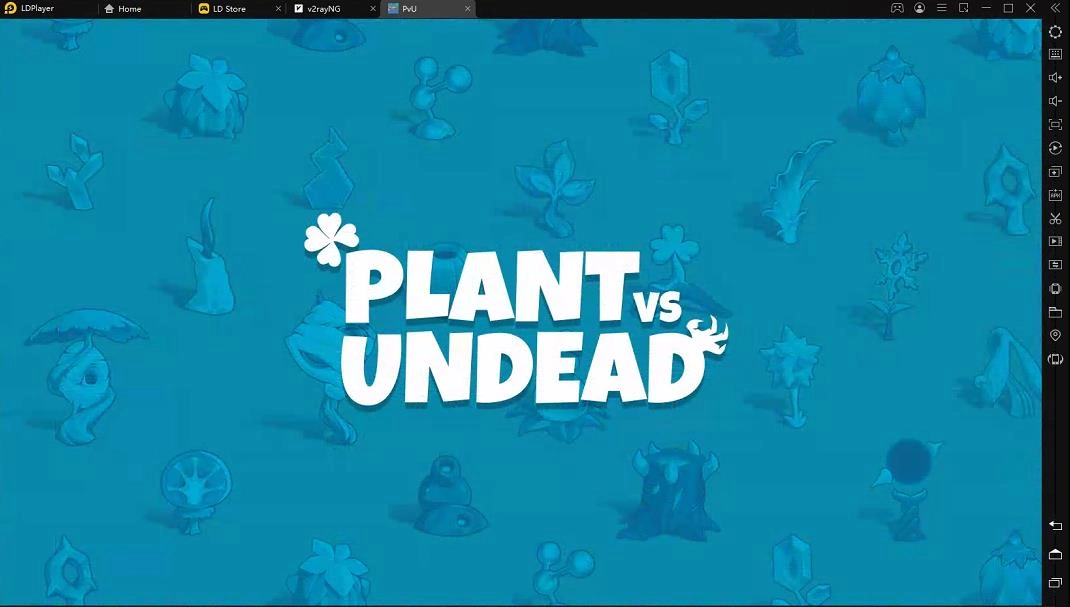Viewport: 1070px width, 607px height.
Task: Install APK file icon
Action: [1055, 195]
